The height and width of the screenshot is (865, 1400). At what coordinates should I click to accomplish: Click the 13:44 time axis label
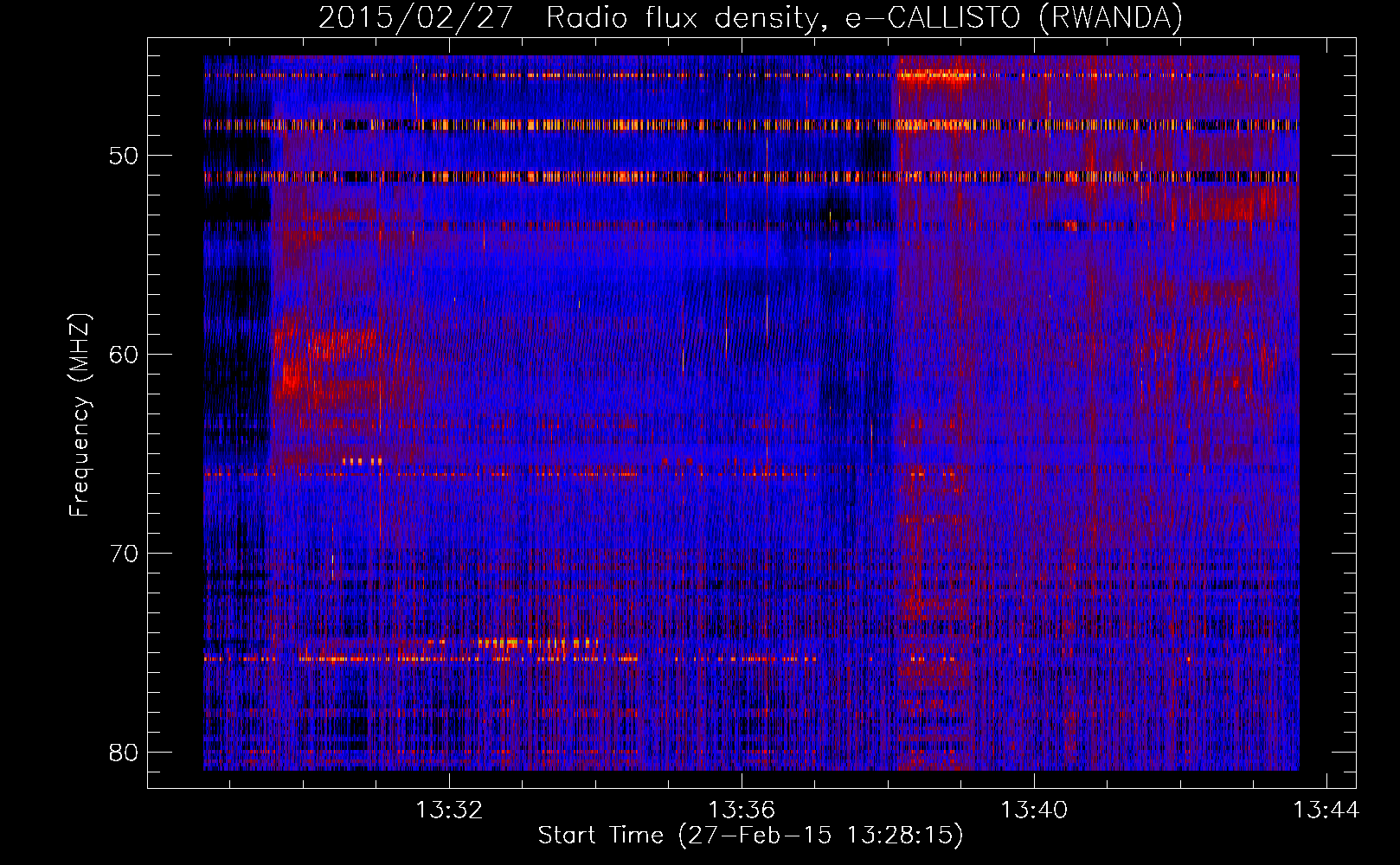tap(1326, 811)
